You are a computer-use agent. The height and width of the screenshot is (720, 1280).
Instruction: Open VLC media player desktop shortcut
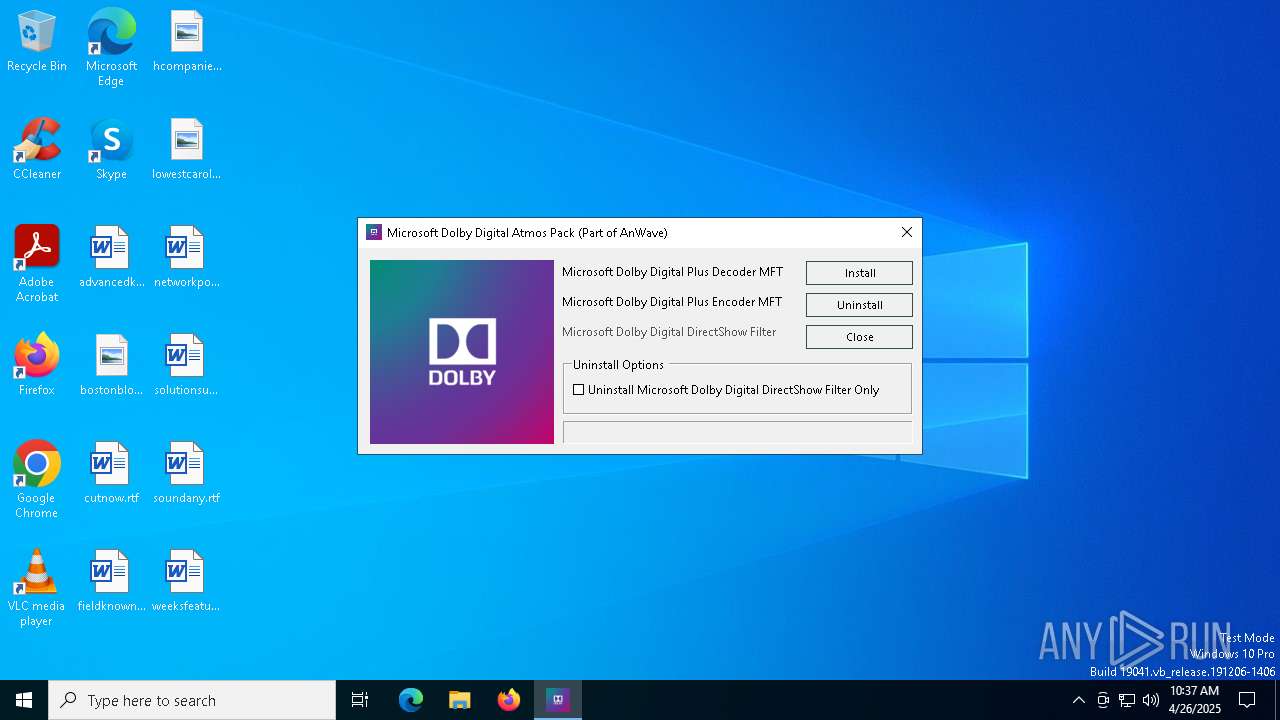coord(37,588)
